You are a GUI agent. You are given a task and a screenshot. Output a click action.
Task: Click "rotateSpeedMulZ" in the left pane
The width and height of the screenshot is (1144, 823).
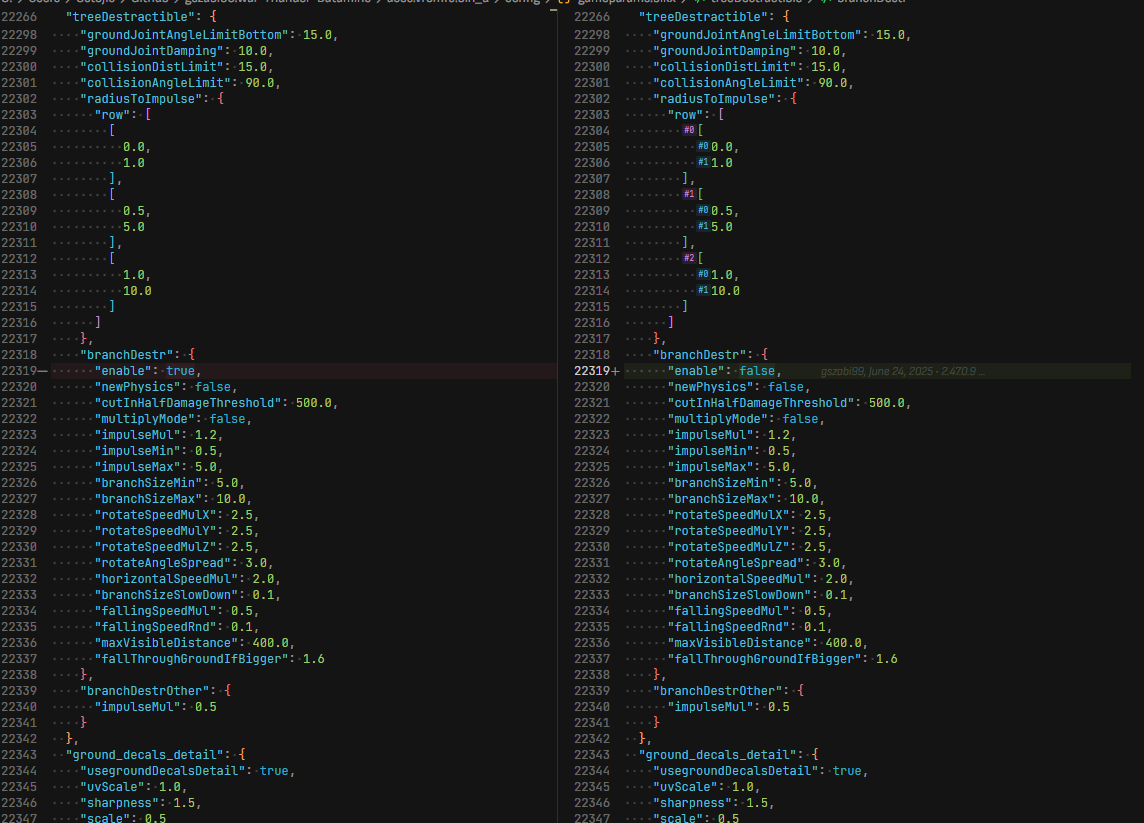click(x=155, y=547)
